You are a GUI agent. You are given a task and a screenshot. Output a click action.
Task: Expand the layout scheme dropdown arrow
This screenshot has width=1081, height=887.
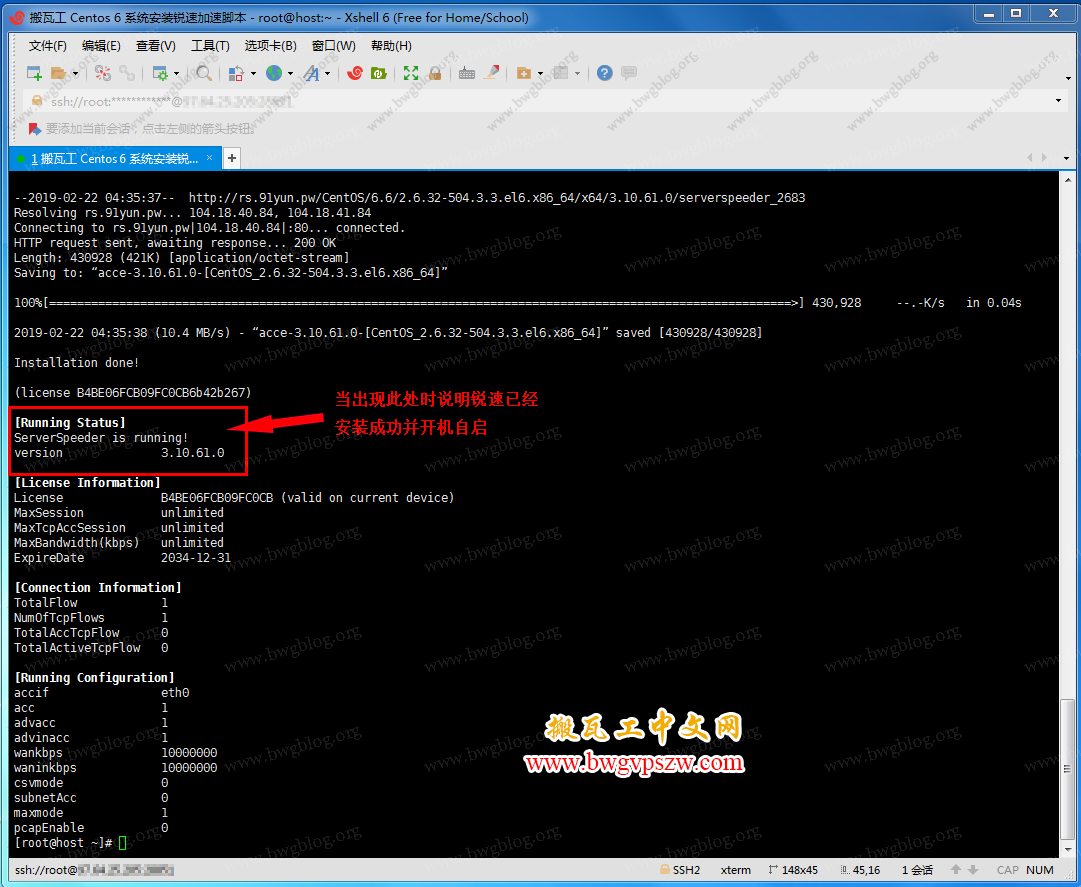[x=253, y=74]
